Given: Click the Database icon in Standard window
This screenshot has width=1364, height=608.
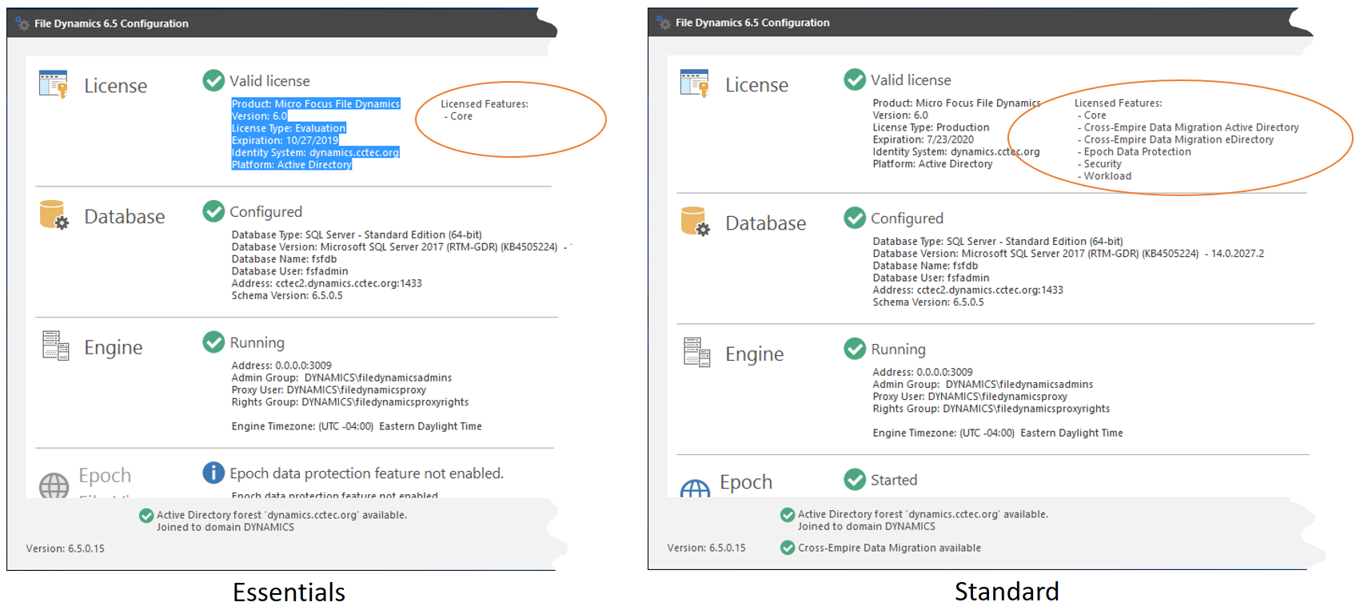Looking at the screenshot, I should [695, 221].
